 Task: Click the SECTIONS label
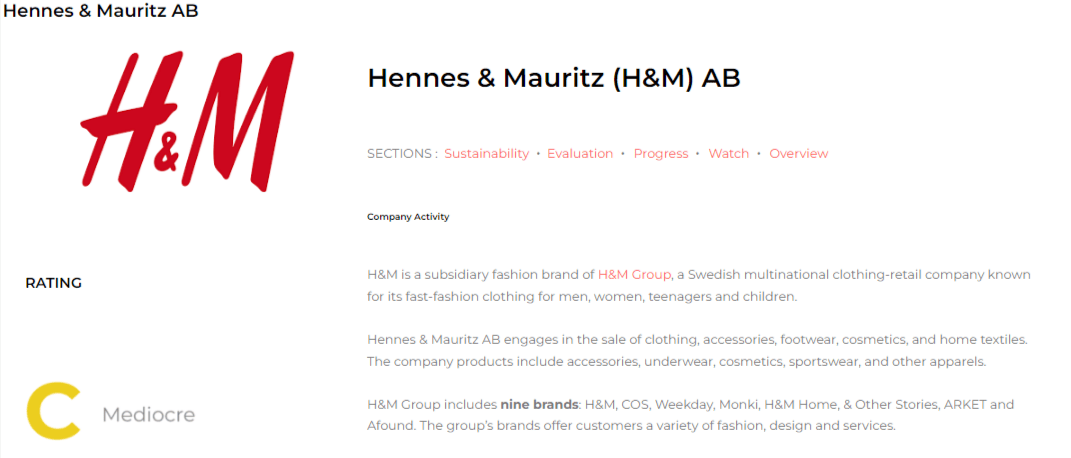[402, 154]
